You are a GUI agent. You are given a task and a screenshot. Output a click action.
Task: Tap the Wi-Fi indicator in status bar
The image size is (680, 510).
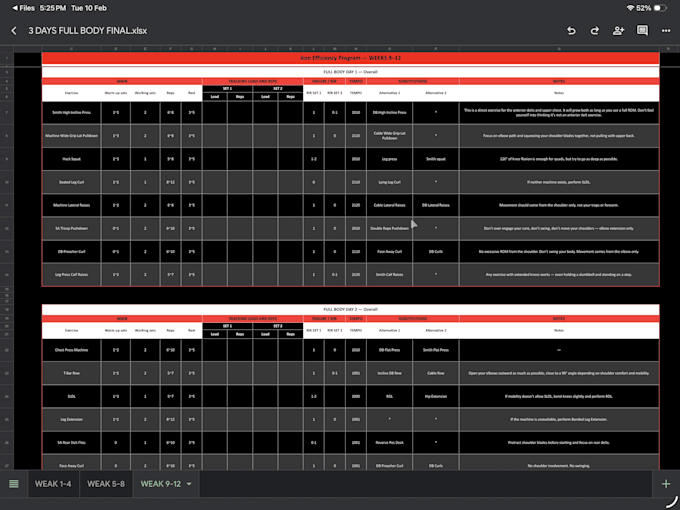pos(631,8)
